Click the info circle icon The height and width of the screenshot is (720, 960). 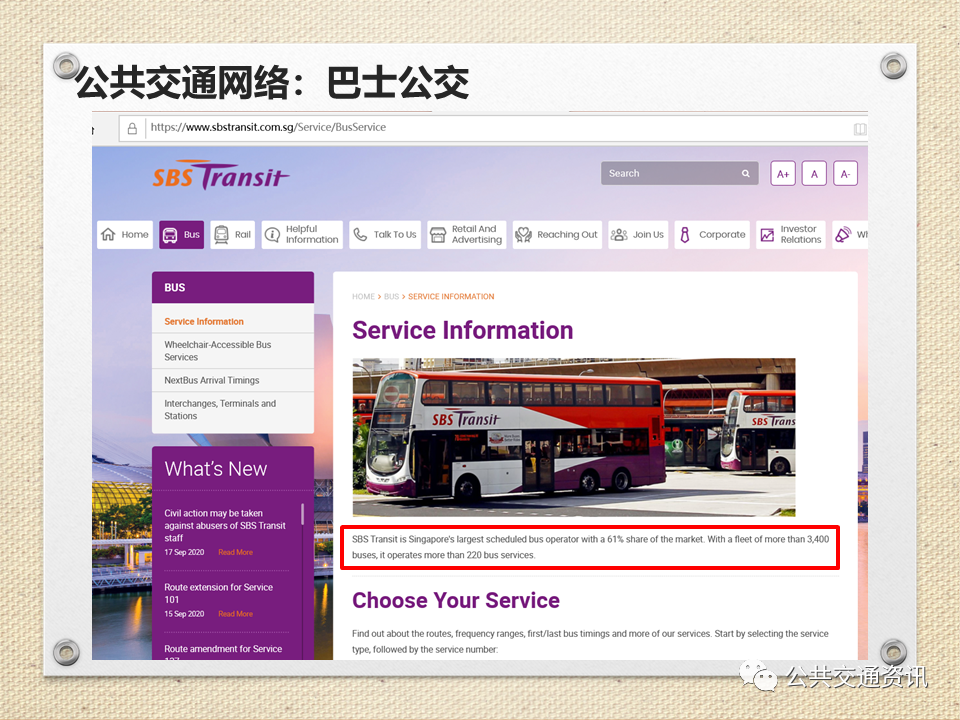point(272,234)
